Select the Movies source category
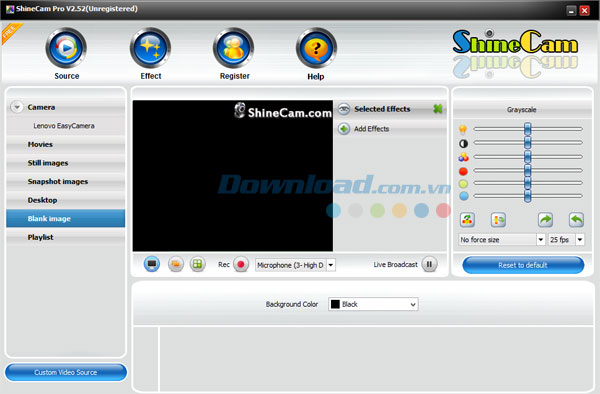 [66, 144]
